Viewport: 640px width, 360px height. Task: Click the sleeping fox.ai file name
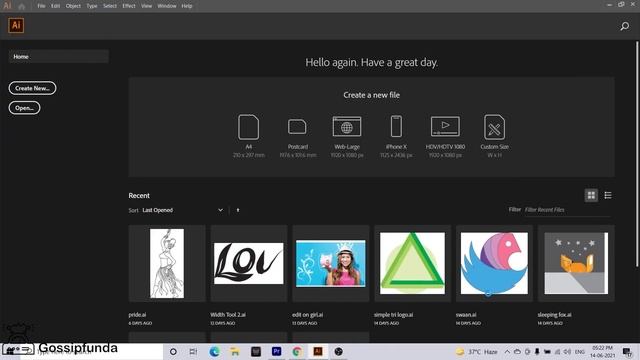click(x=554, y=315)
